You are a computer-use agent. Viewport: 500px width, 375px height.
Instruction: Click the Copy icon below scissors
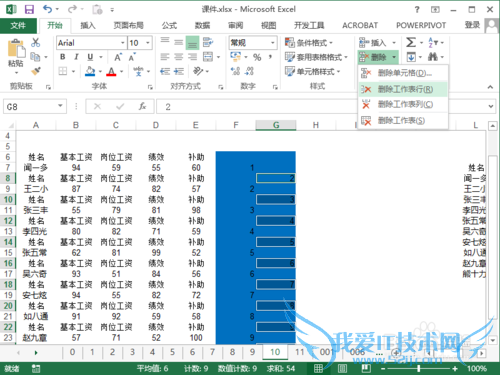[x=35, y=57]
